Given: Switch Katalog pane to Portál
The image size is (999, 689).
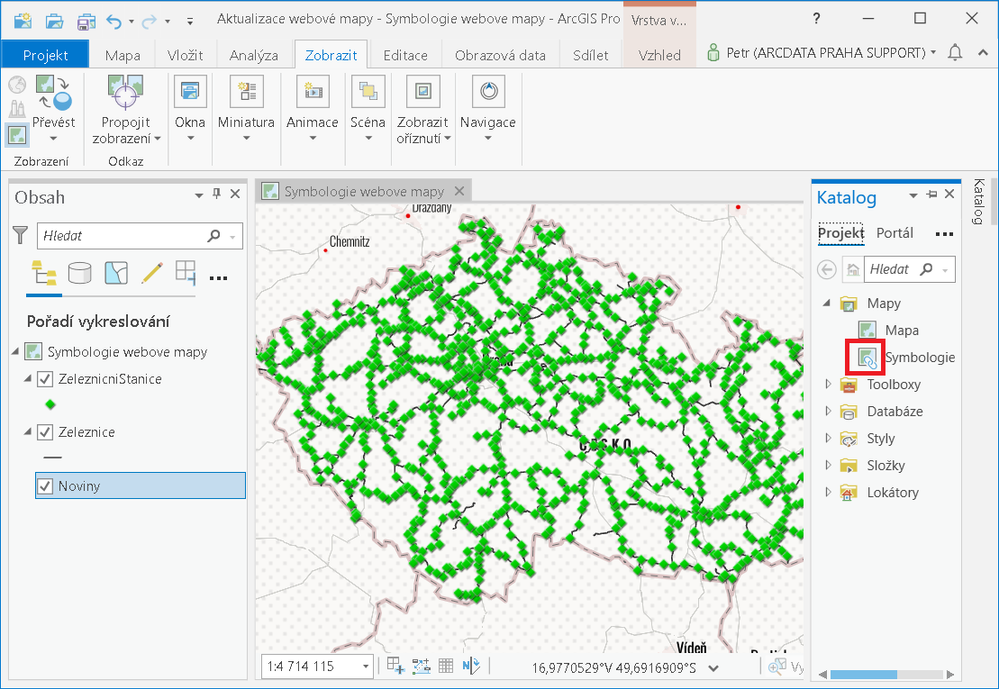Looking at the screenshot, I should pyautogui.click(x=895, y=233).
